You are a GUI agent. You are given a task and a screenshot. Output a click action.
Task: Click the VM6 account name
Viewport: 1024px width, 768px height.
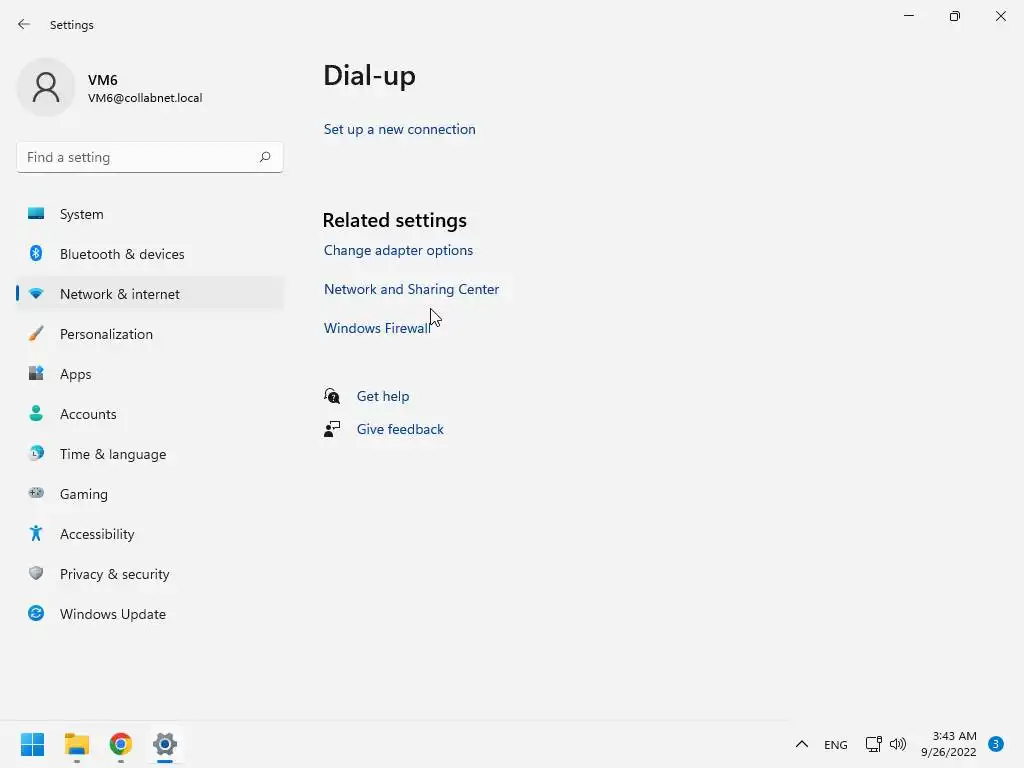(103, 80)
